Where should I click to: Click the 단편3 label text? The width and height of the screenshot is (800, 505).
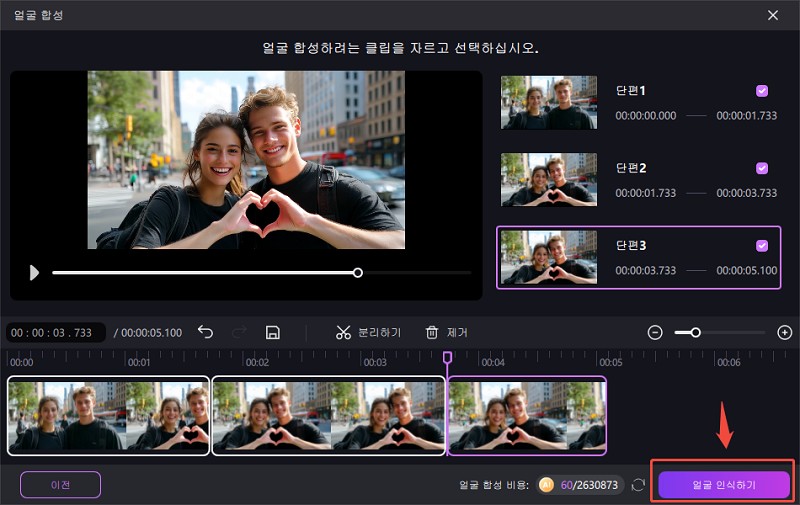[631, 245]
